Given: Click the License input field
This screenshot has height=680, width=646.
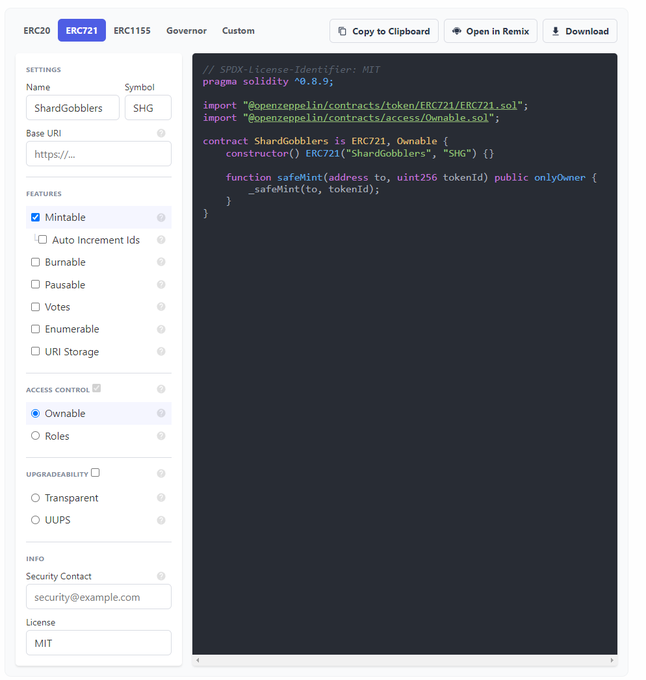Looking at the screenshot, I should coord(98,643).
